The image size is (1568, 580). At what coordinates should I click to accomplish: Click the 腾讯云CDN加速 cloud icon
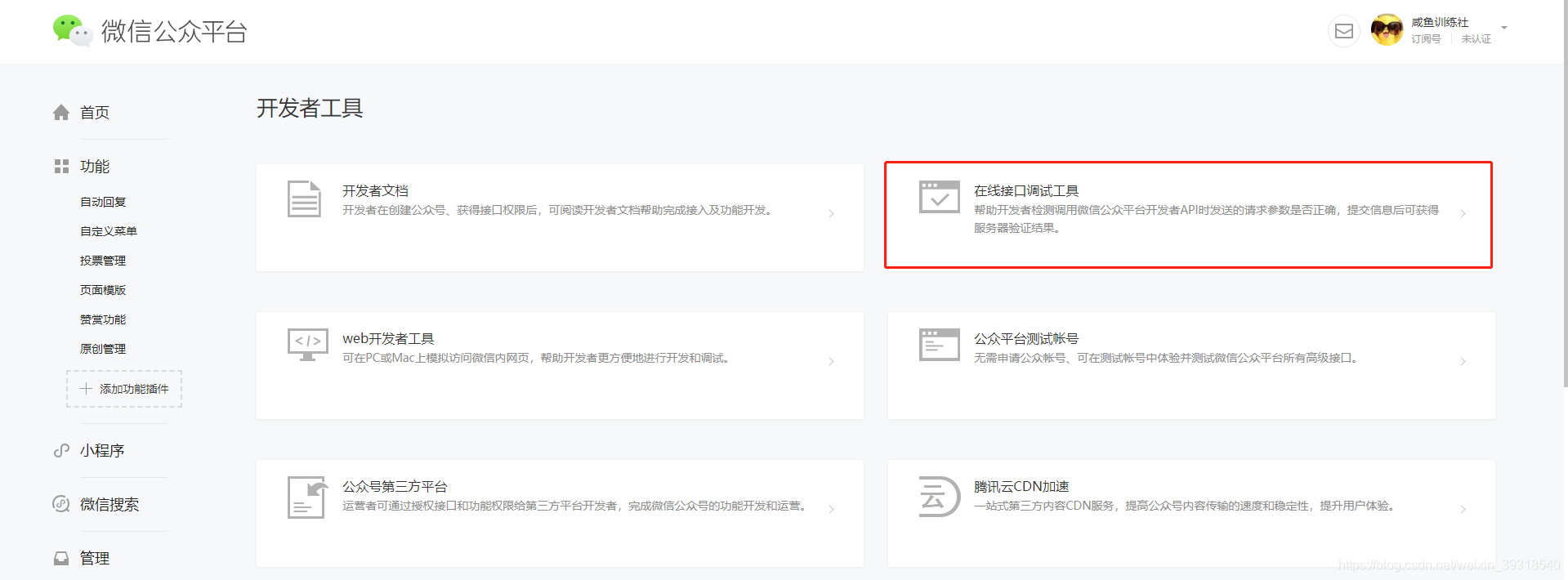pos(940,497)
